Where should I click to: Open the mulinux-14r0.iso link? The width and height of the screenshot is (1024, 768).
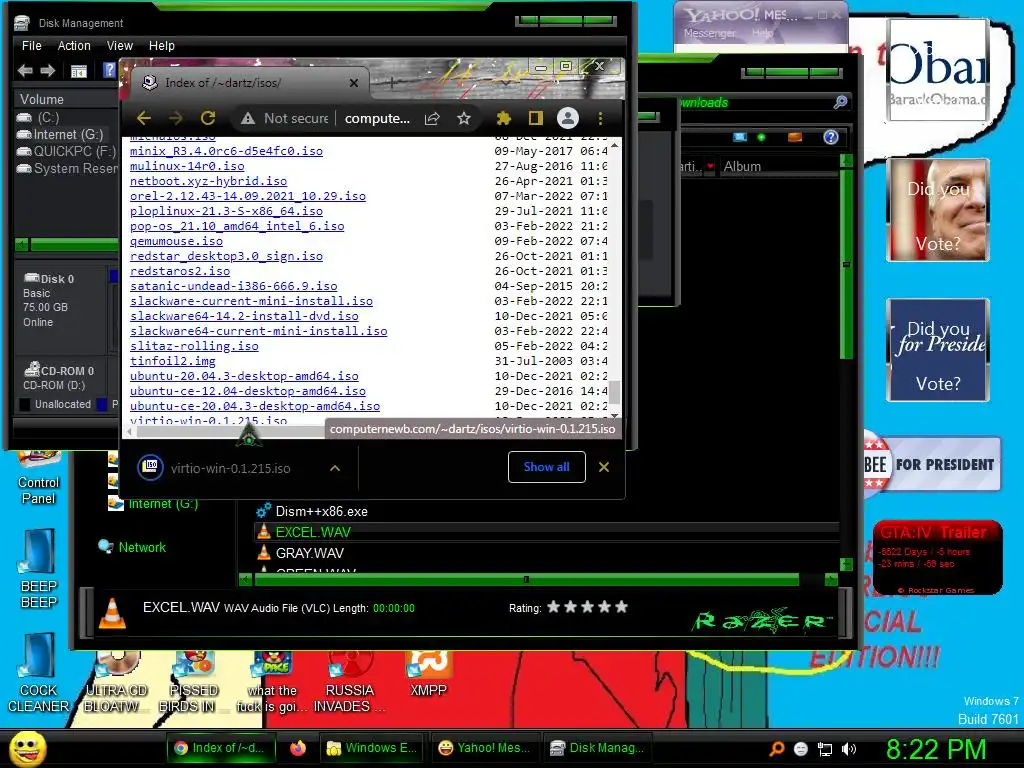187,166
